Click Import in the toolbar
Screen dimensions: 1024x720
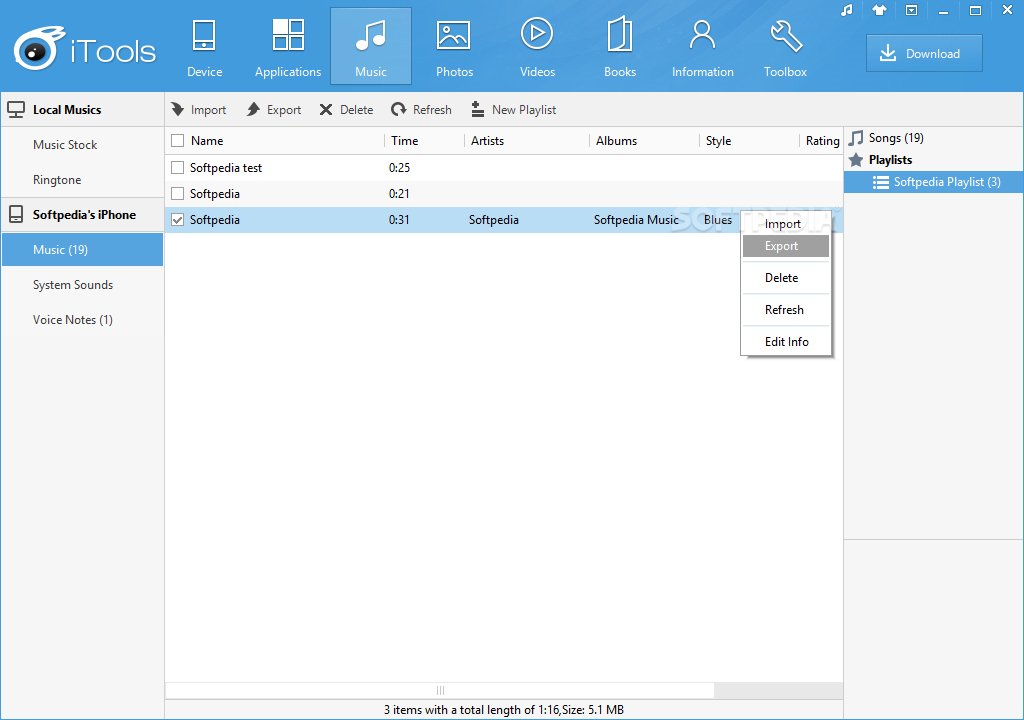point(199,110)
